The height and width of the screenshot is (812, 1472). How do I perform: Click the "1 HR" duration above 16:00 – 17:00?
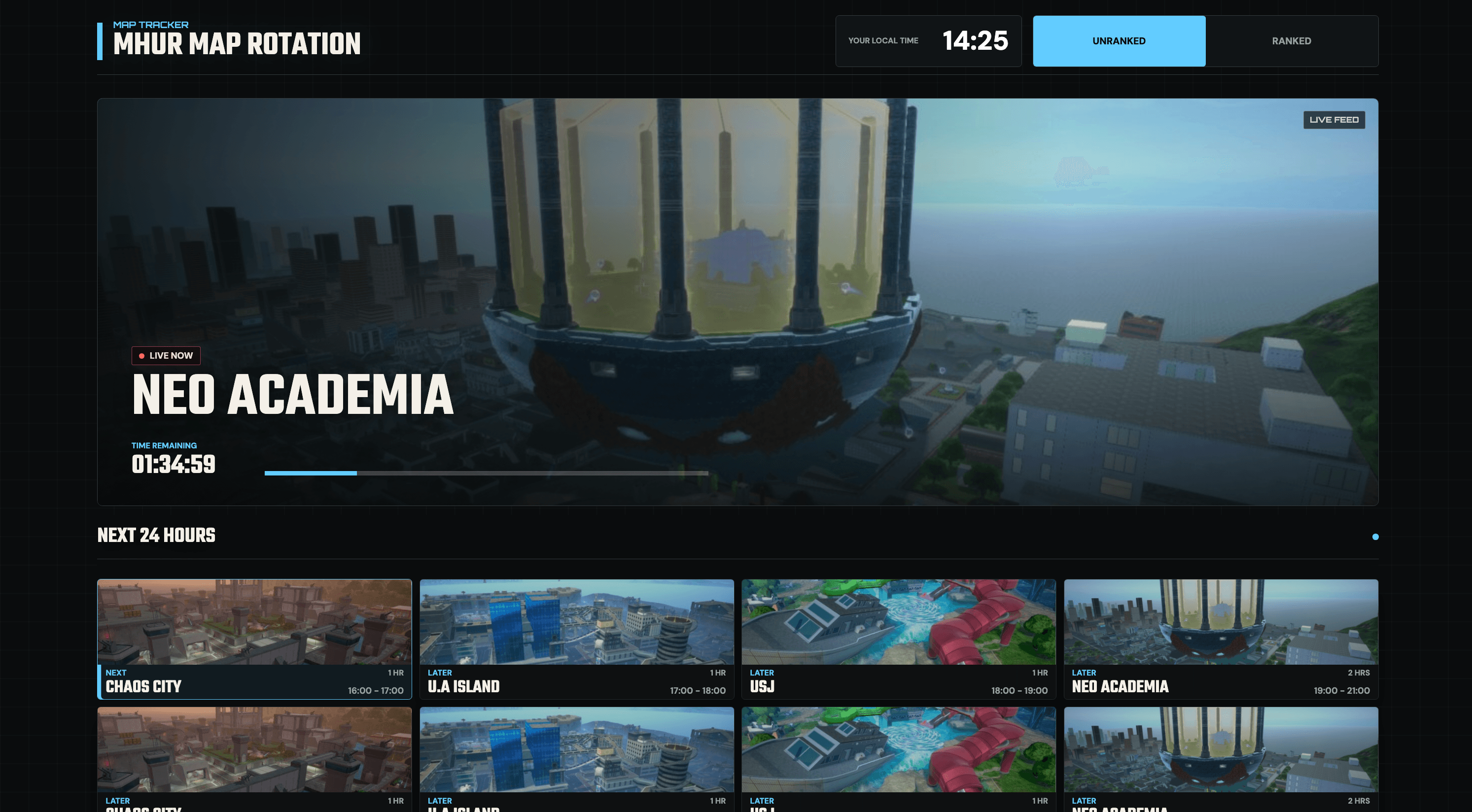pyautogui.click(x=395, y=673)
